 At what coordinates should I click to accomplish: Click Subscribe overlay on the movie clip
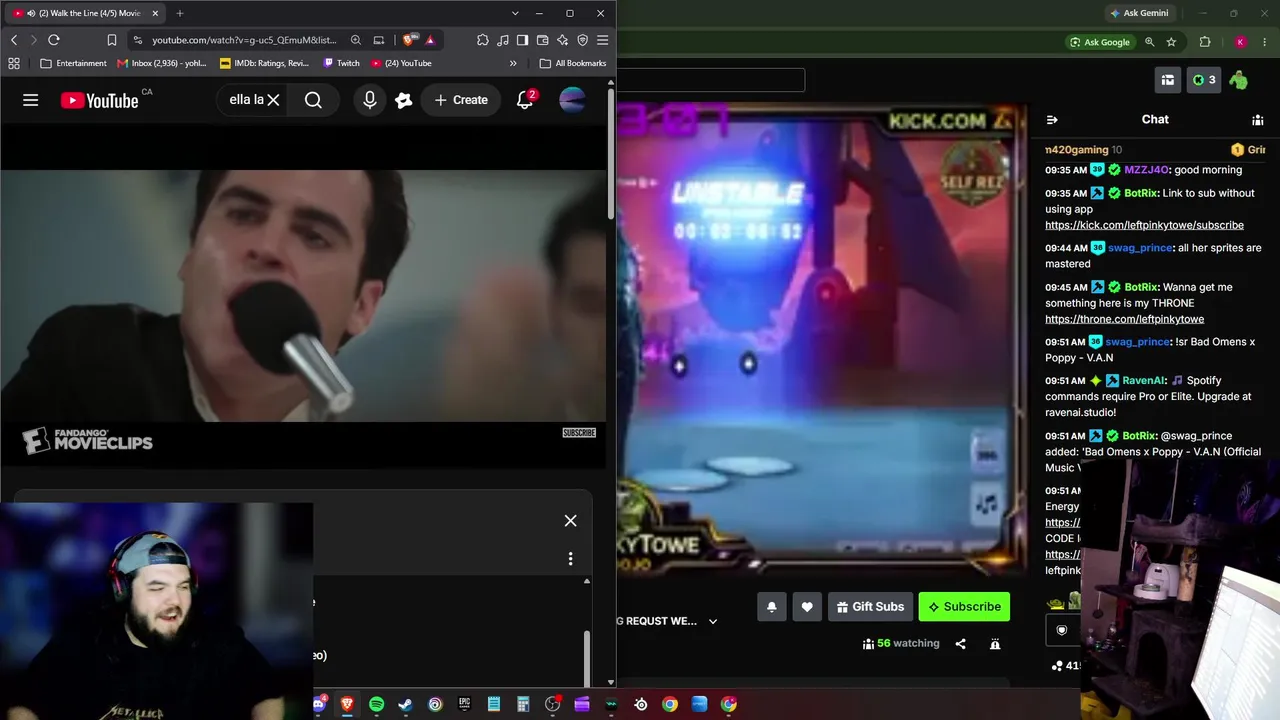[579, 433]
